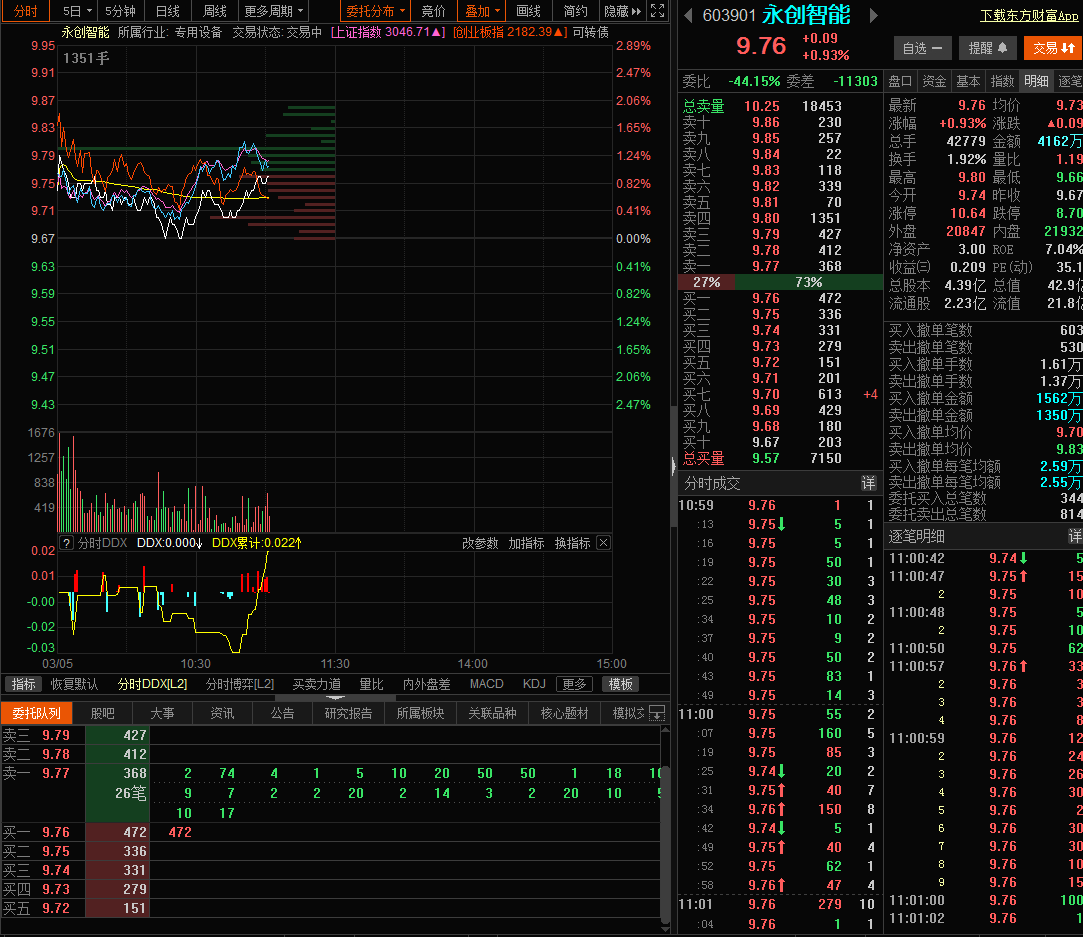Screen dimensions: 1083x937
Task: Open the 模板 template button
Action: tap(620, 684)
